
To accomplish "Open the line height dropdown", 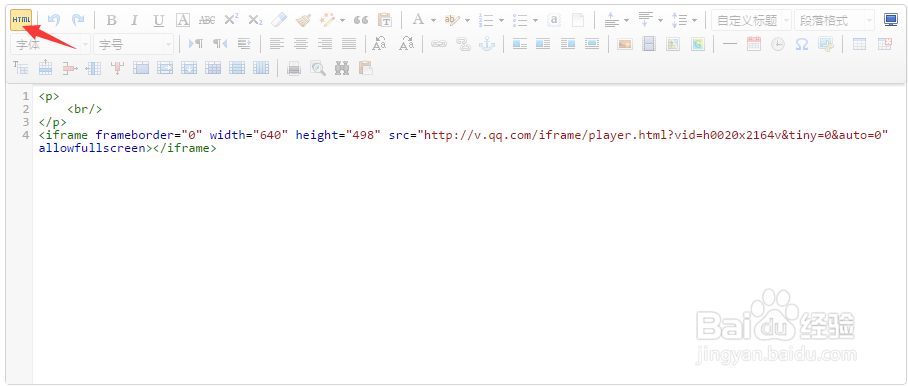I will (695, 21).
